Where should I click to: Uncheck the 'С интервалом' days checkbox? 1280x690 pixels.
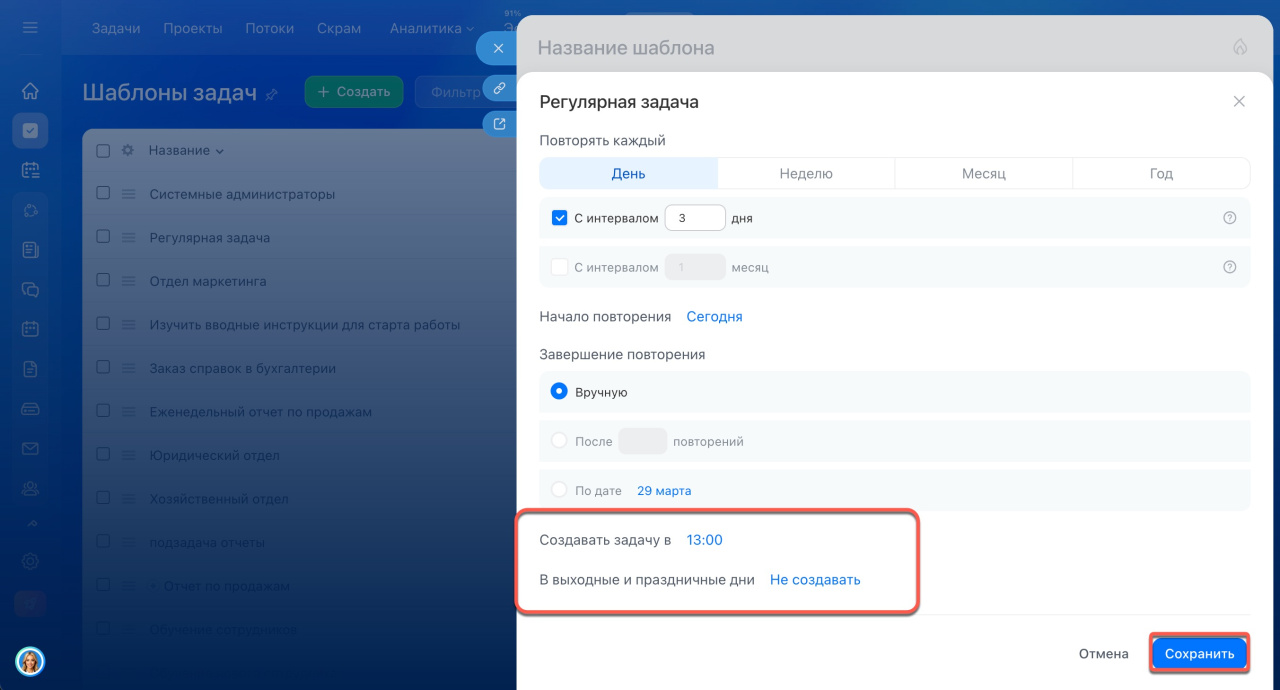[x=560, y=218]
